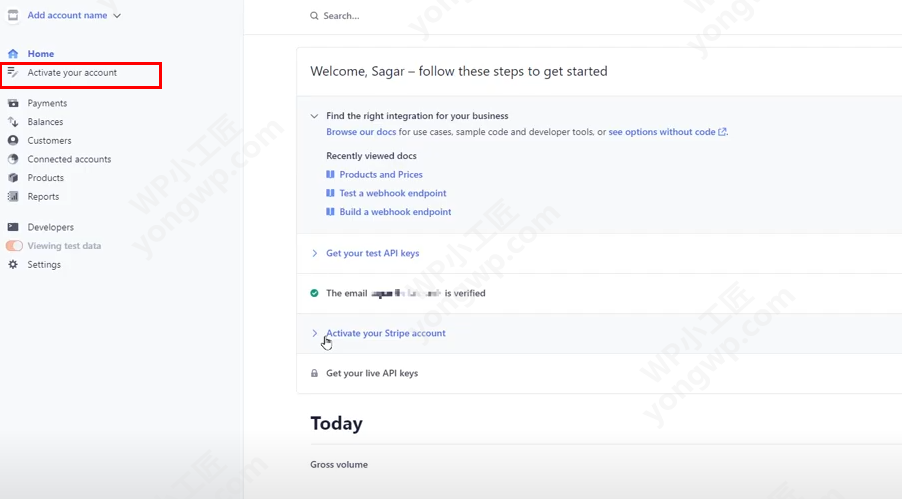Click the Connected accounts globe icon

[13, 159]
